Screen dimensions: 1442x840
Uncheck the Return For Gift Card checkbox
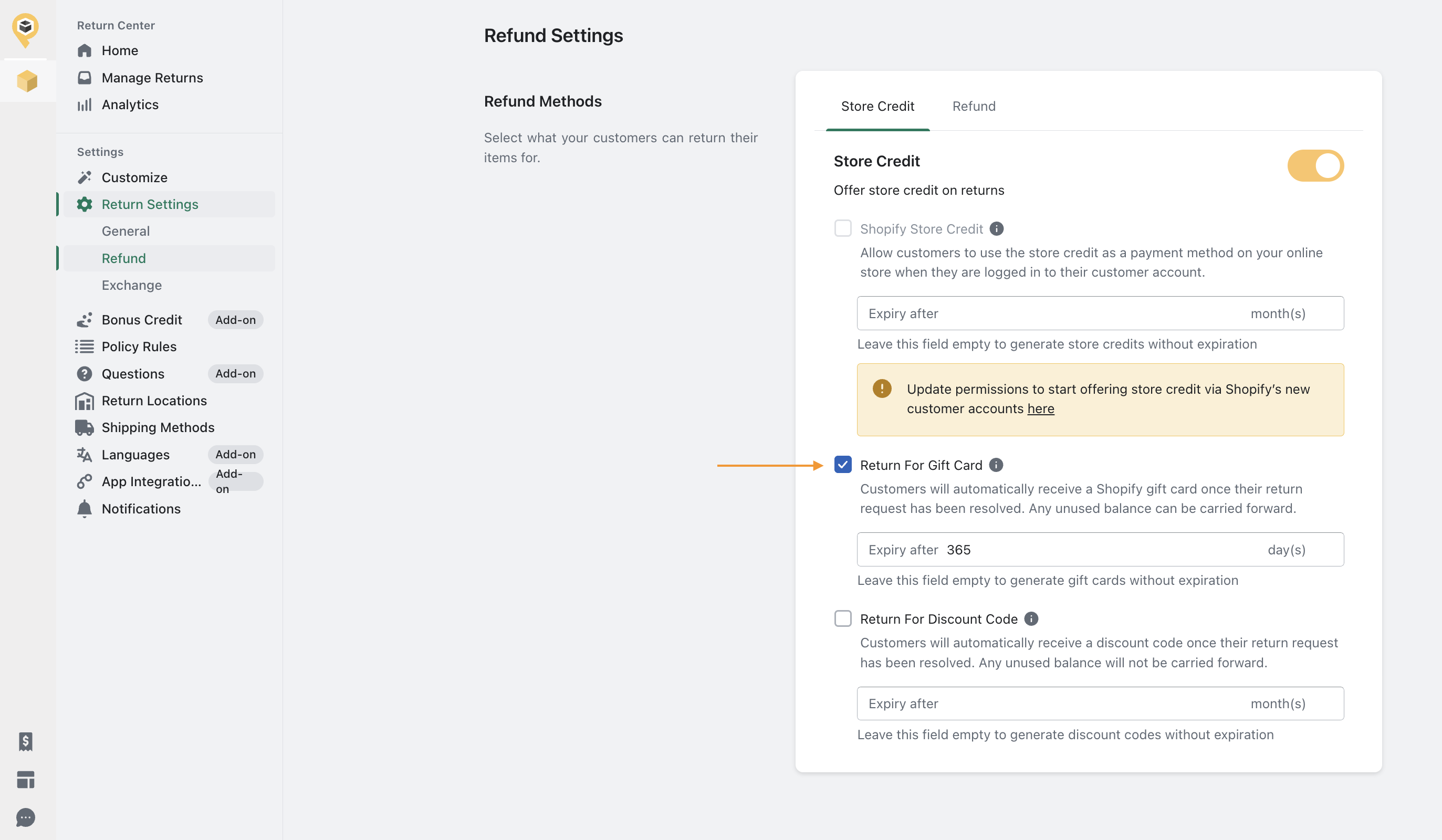click(x=843, y=464)
